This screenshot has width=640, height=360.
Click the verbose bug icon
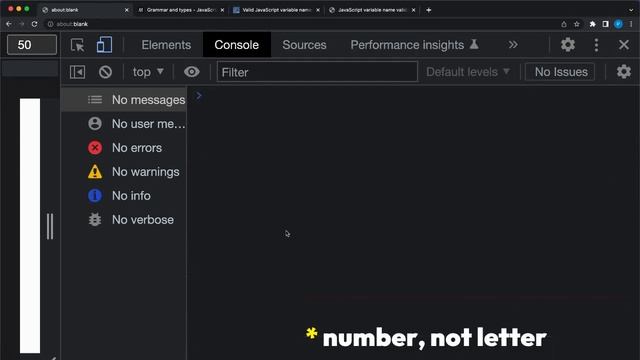pyautogui.click(x=95, y=220)
